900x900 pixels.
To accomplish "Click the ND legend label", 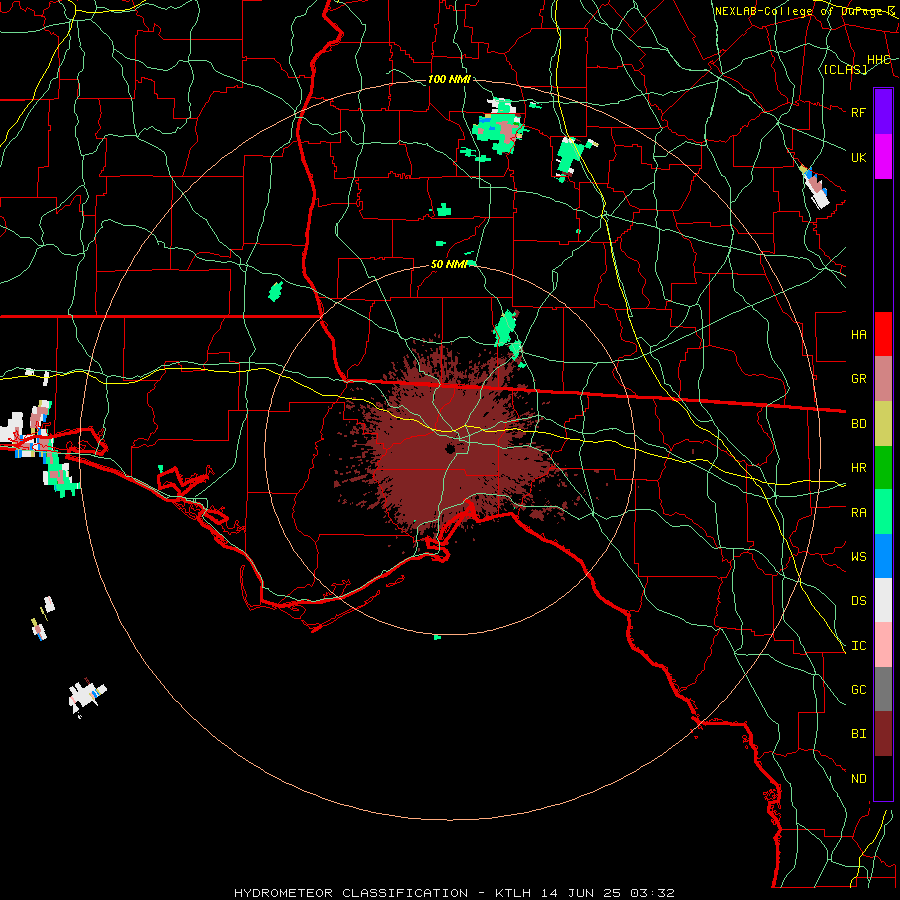I will point(859,779).
